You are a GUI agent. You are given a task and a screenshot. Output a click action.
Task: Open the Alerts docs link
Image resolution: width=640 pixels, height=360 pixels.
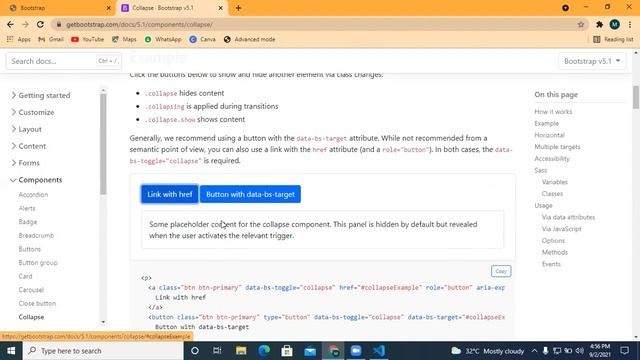click(27, 208)
